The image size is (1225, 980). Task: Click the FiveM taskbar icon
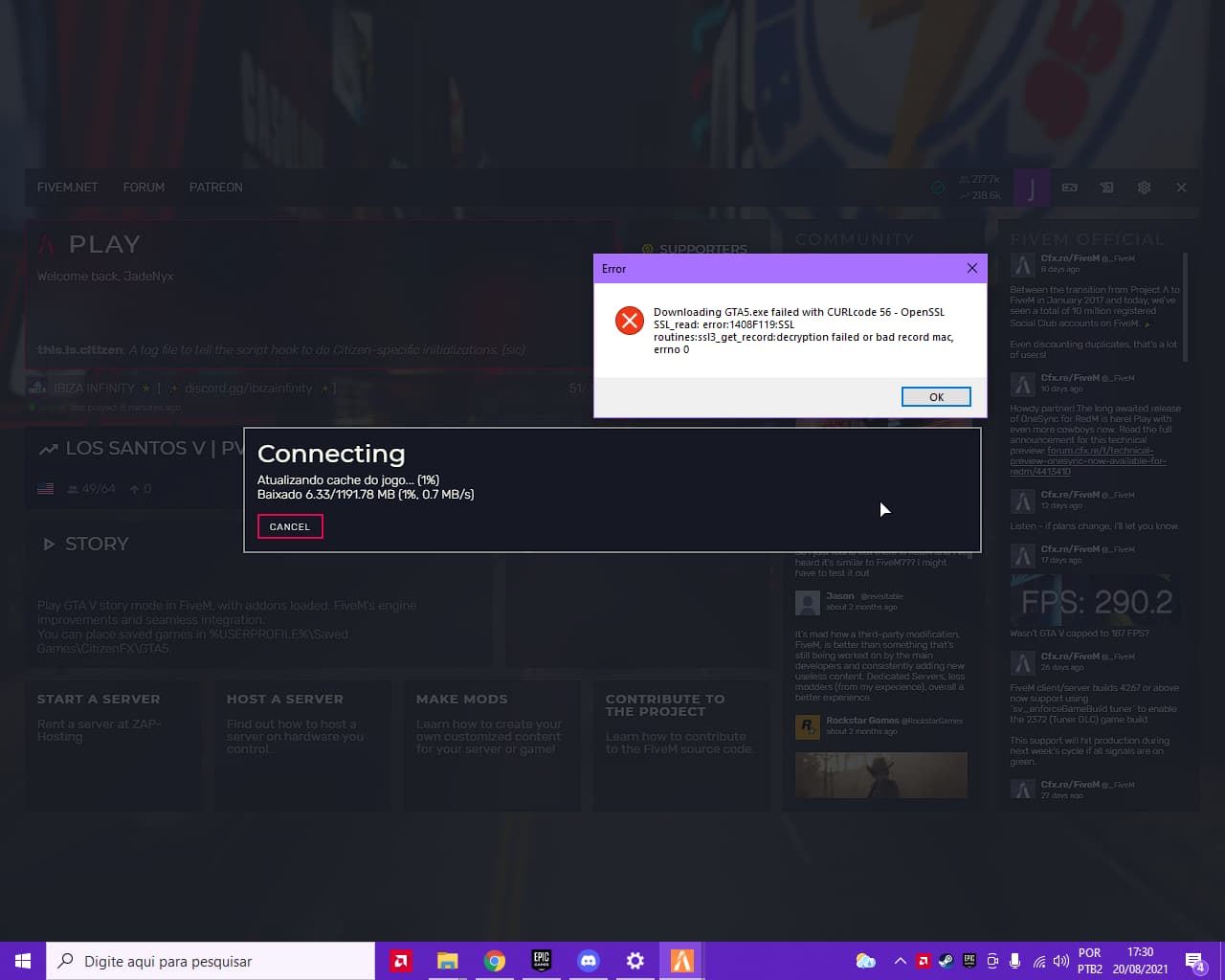(x=682, y=961)
